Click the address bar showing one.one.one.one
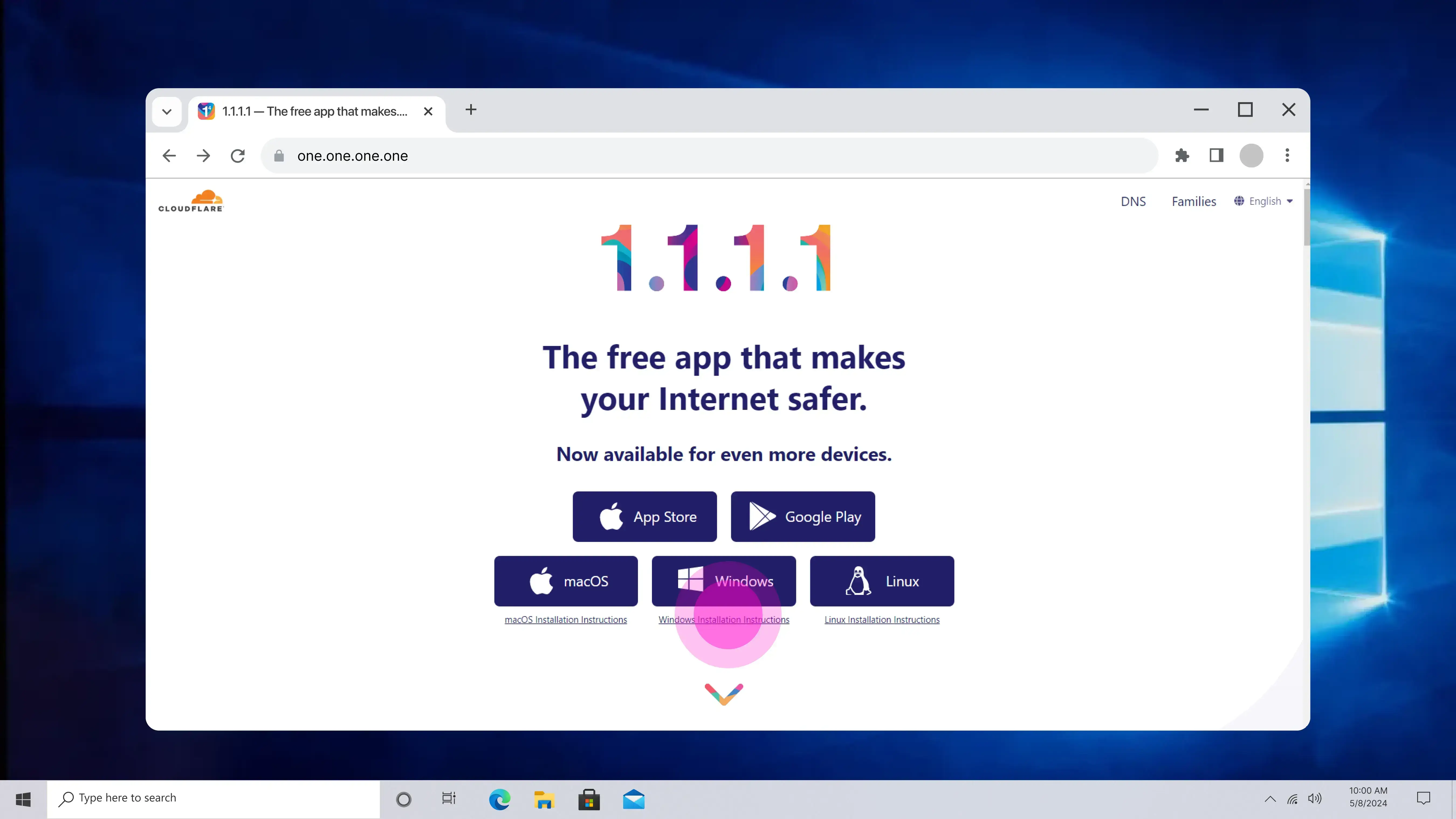 (x=709, y=156)
